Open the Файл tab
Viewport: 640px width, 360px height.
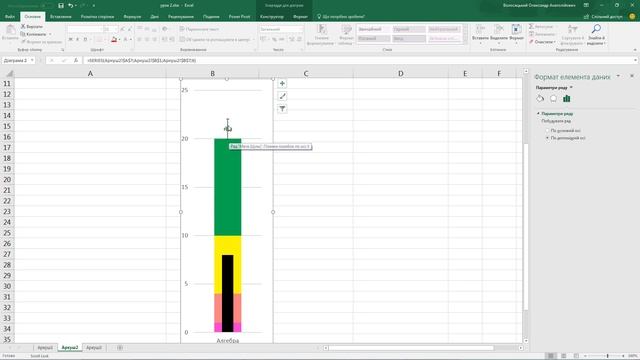point(10,17)
